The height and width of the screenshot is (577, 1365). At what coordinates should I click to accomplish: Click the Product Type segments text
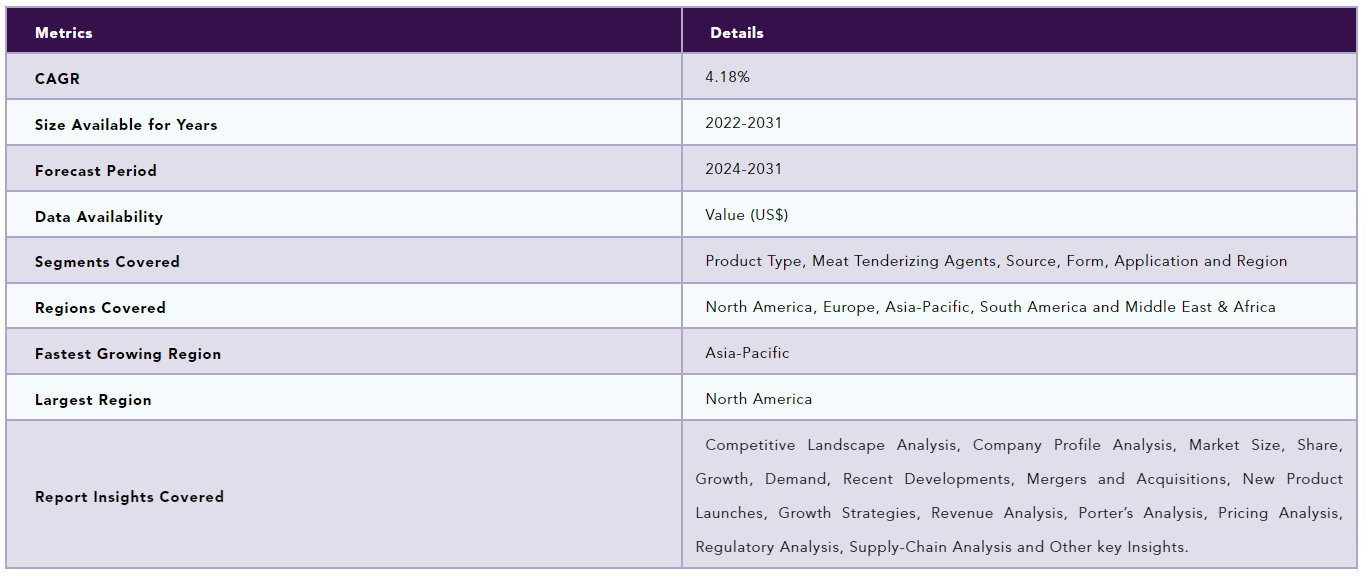coord(996,261)
